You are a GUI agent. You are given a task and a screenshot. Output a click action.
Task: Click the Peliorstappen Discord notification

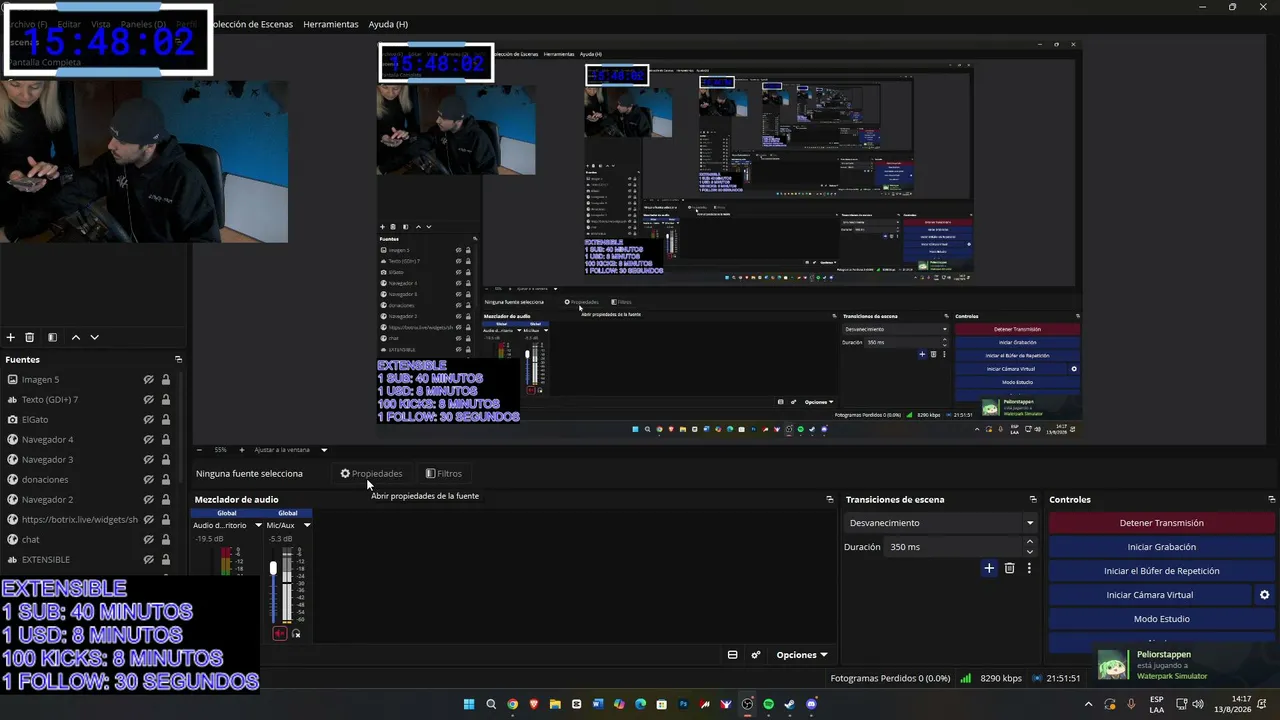pyautogui.click(x=1185, y=665)
